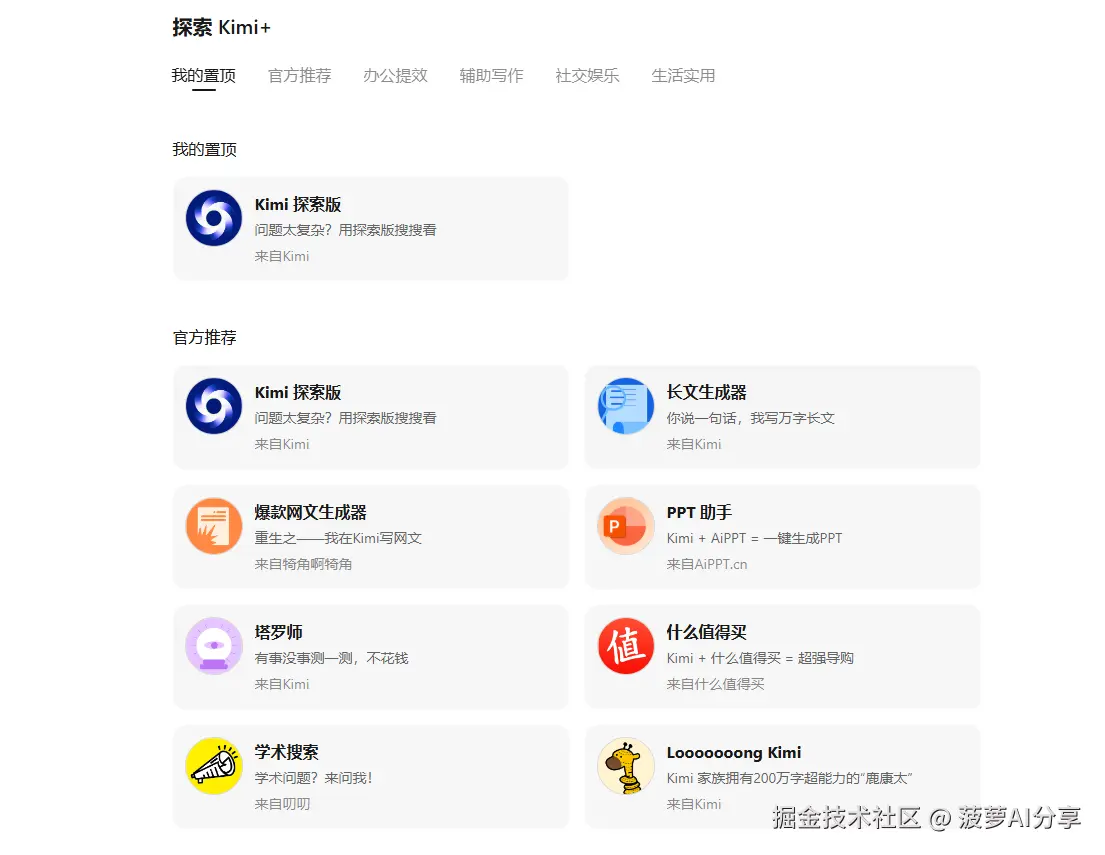Image resolution: width=1105 pixels, height=855 pixels.
Task: Select the 生活实用 tab
Action: point(683,76)
